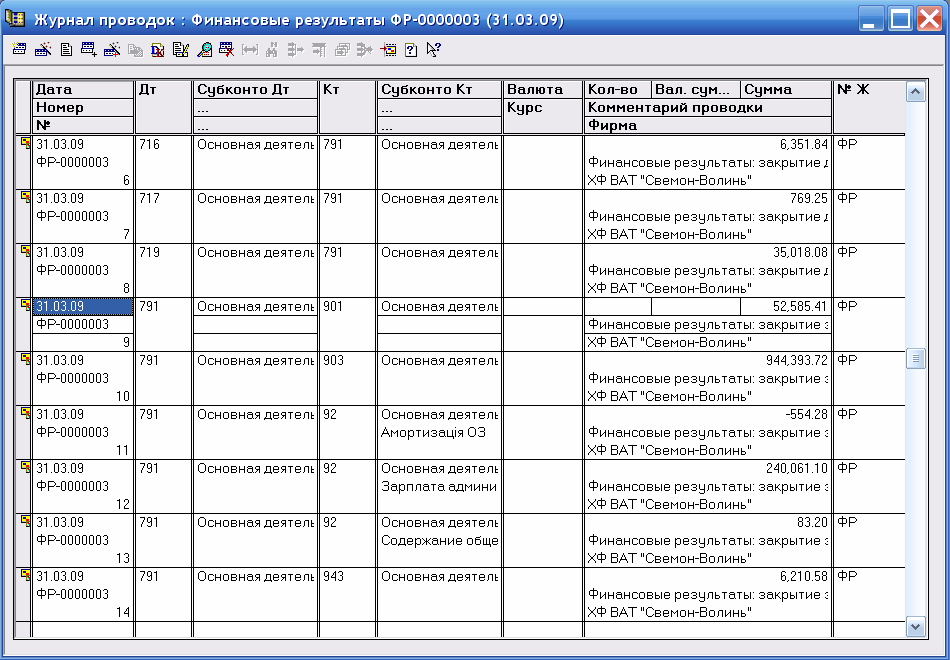The width and height of the screenshot is (950, 660).
Task: Activate the arrow-with-question context help pointer
Action: 433,49
